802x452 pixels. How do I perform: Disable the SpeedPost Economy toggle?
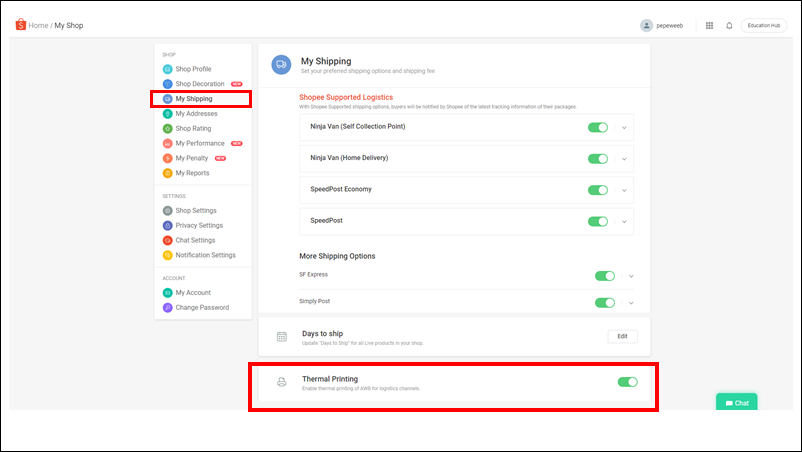click(598, 190)
